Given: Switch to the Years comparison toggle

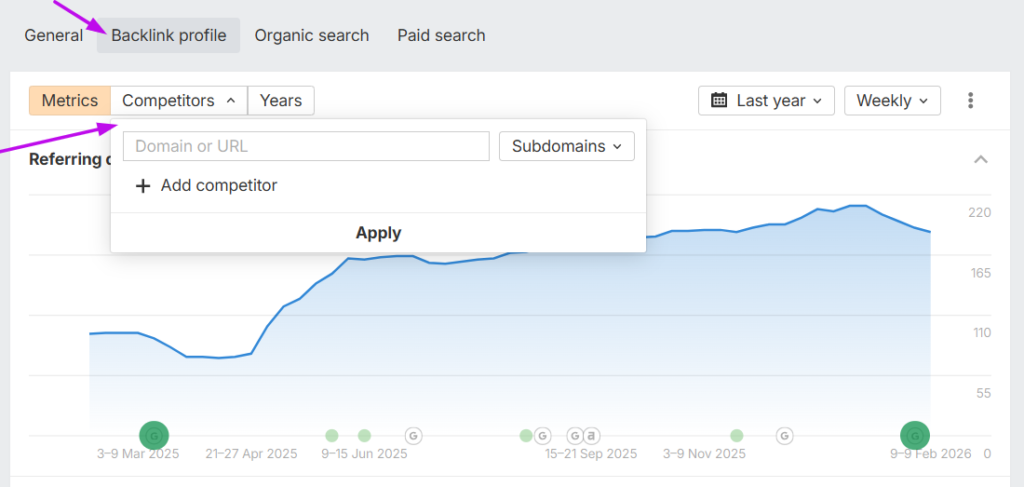Looking at the screenshot, I should pyautogui.click(x=281, y=101).
